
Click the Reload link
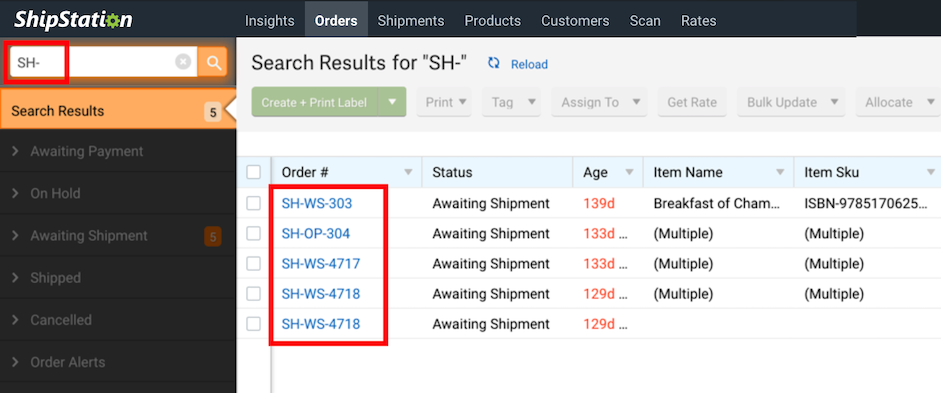(529, 64)
